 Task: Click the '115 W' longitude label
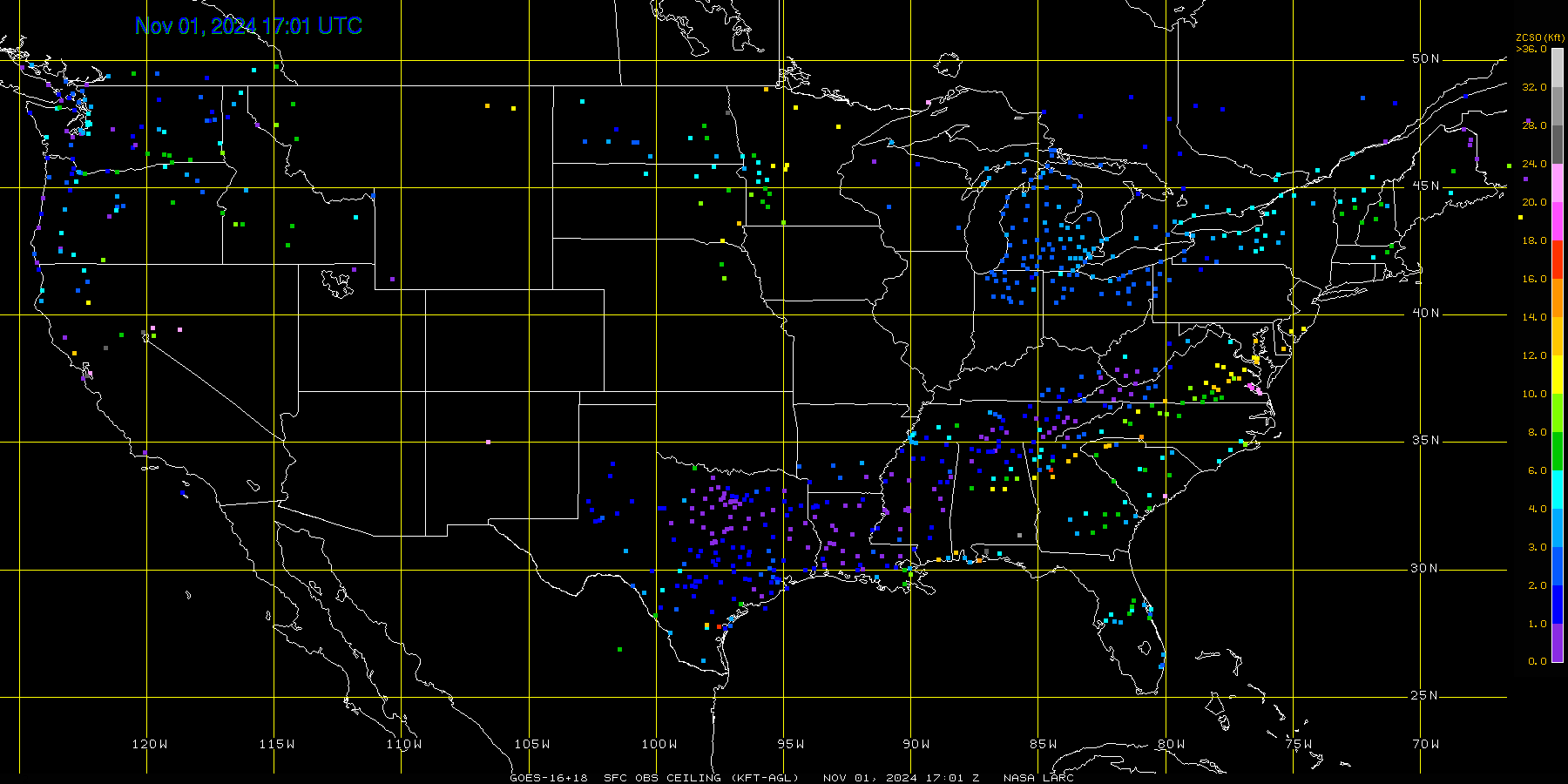click(x=277, y=744)
